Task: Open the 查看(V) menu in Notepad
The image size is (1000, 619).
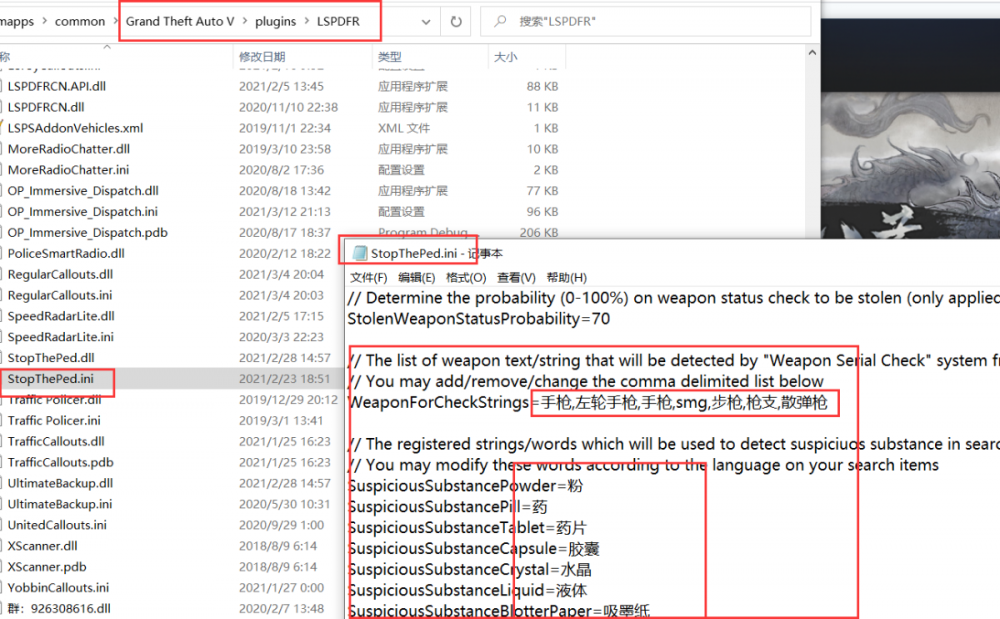Action: [516, 277]
